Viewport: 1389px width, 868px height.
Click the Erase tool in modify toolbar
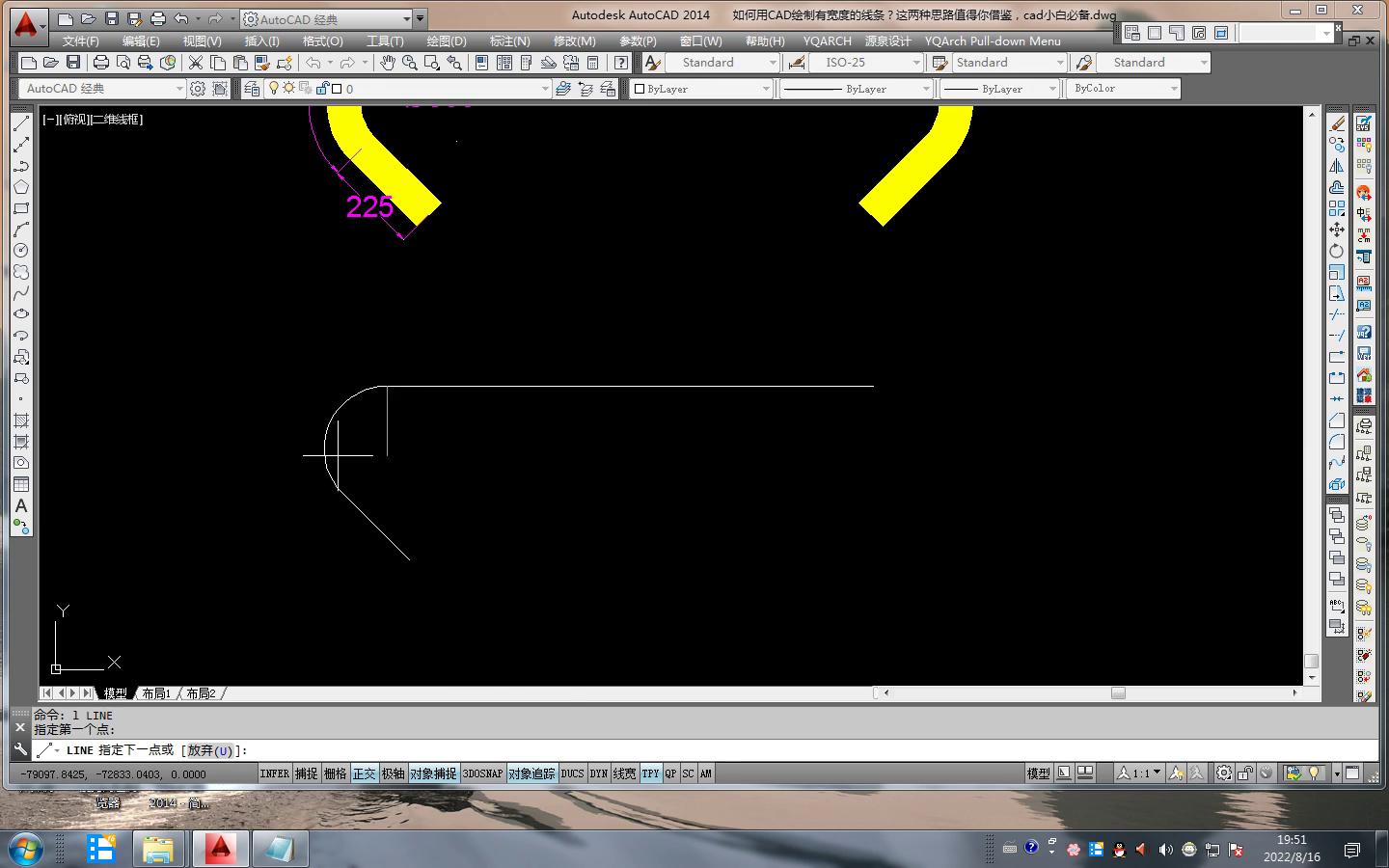coord(1337,123)
